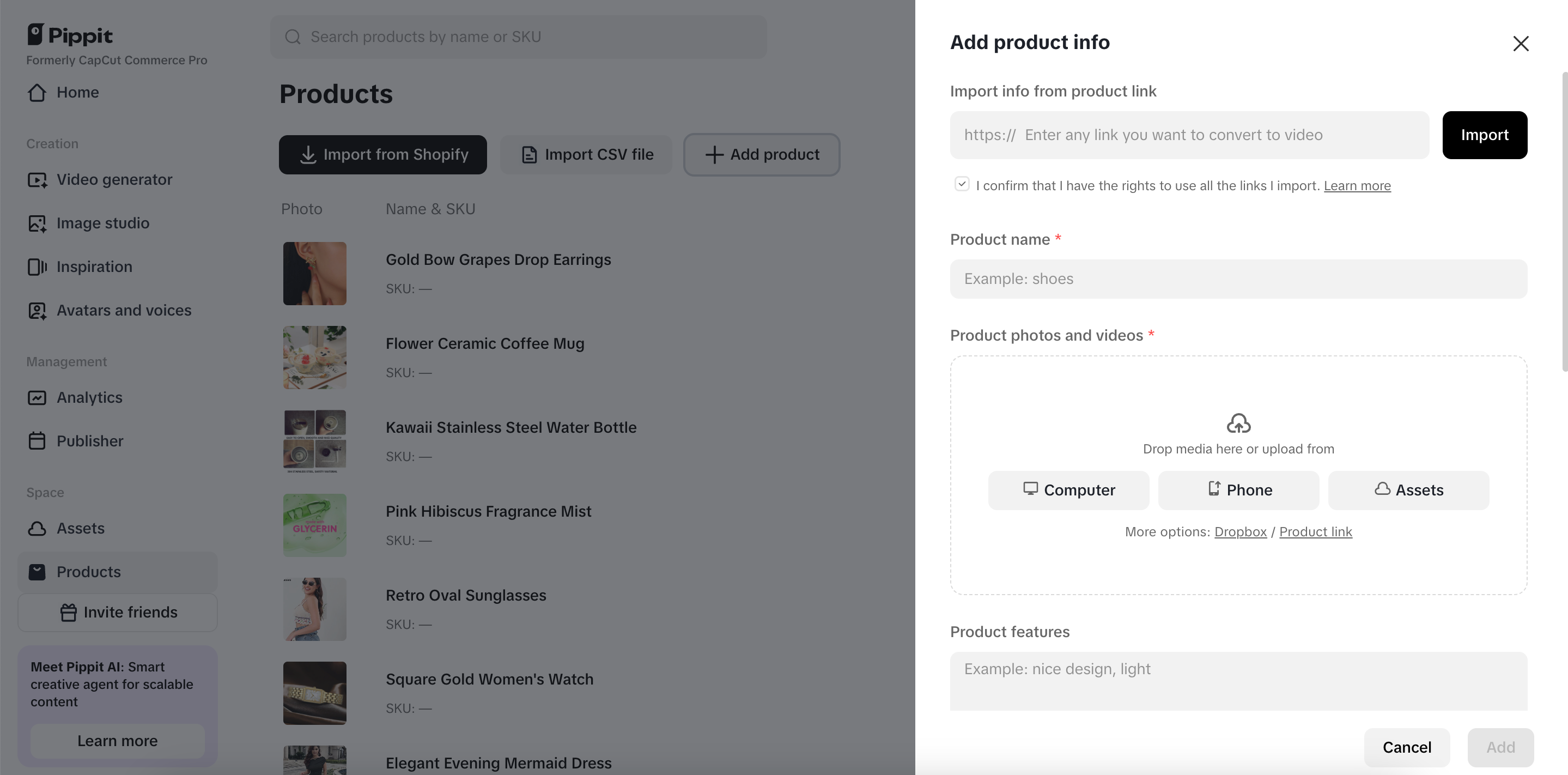Viewport: 1568px width, 775px height.
Task: Open the Image studio
Action: coord(103,223)
